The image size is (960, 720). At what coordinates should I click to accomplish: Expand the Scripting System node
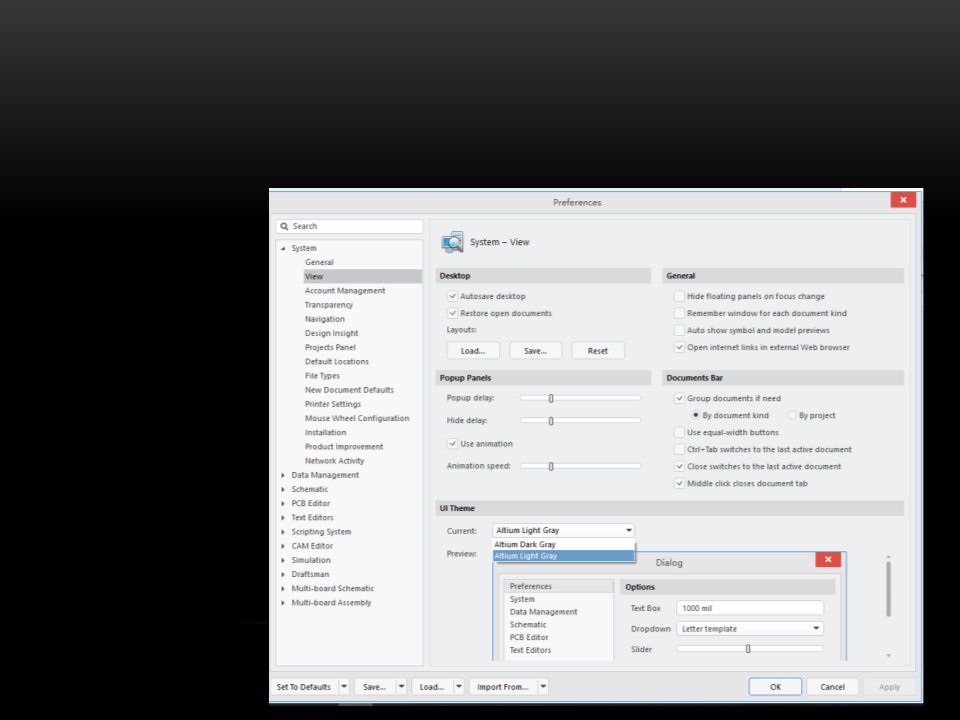coord(283,532)
